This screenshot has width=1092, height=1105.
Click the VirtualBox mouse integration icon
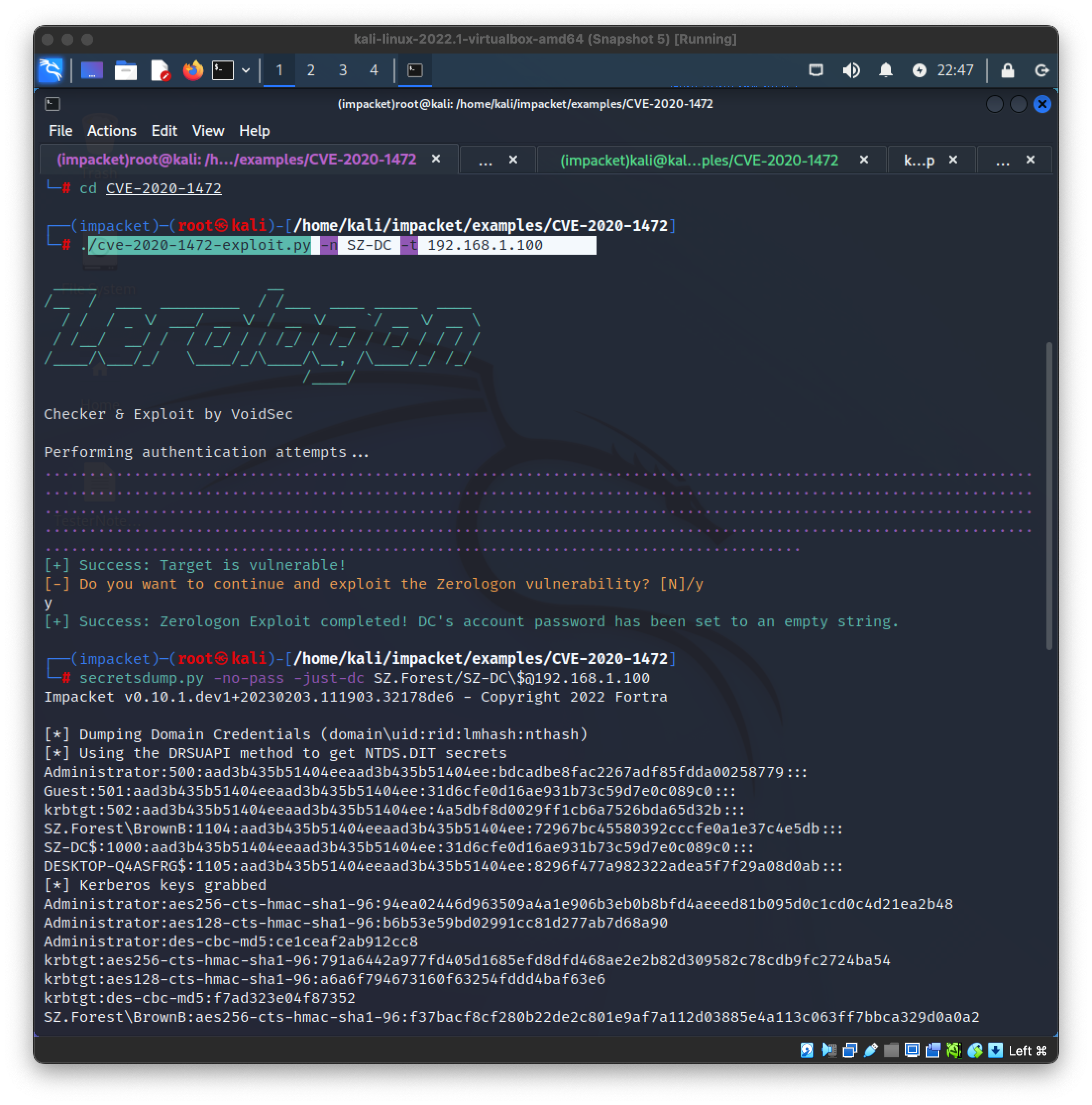pyautogui.click(x=975, y=1050)
